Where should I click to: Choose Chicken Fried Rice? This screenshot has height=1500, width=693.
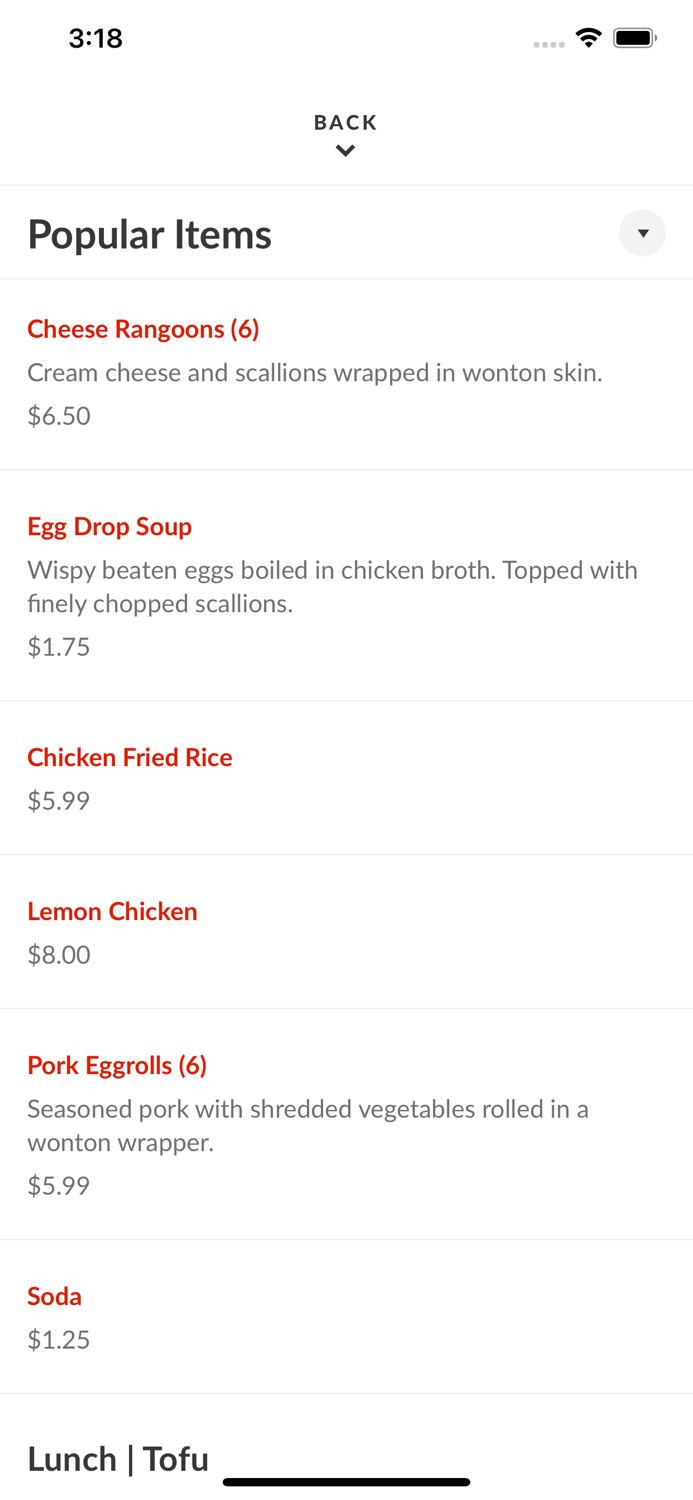pyautogui.click(x=130, y=757)
